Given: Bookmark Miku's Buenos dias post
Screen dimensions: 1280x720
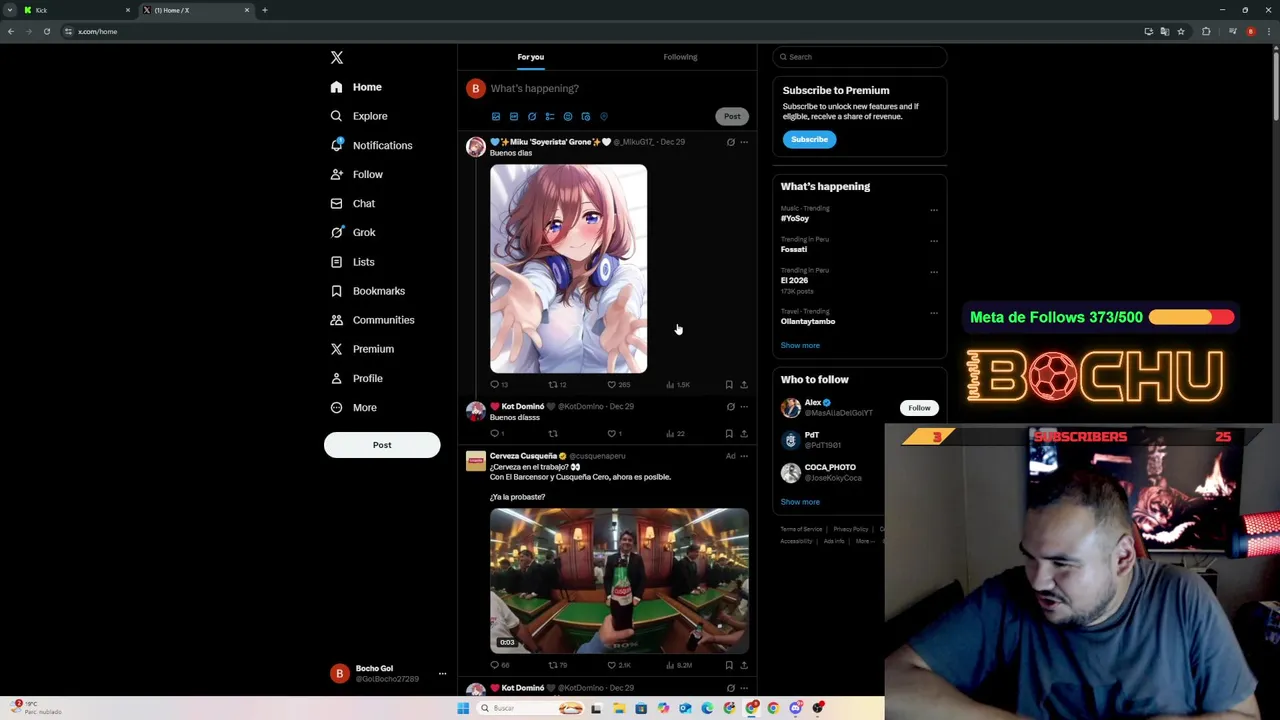Looking at the screenshot, I should tap(729, 384).
